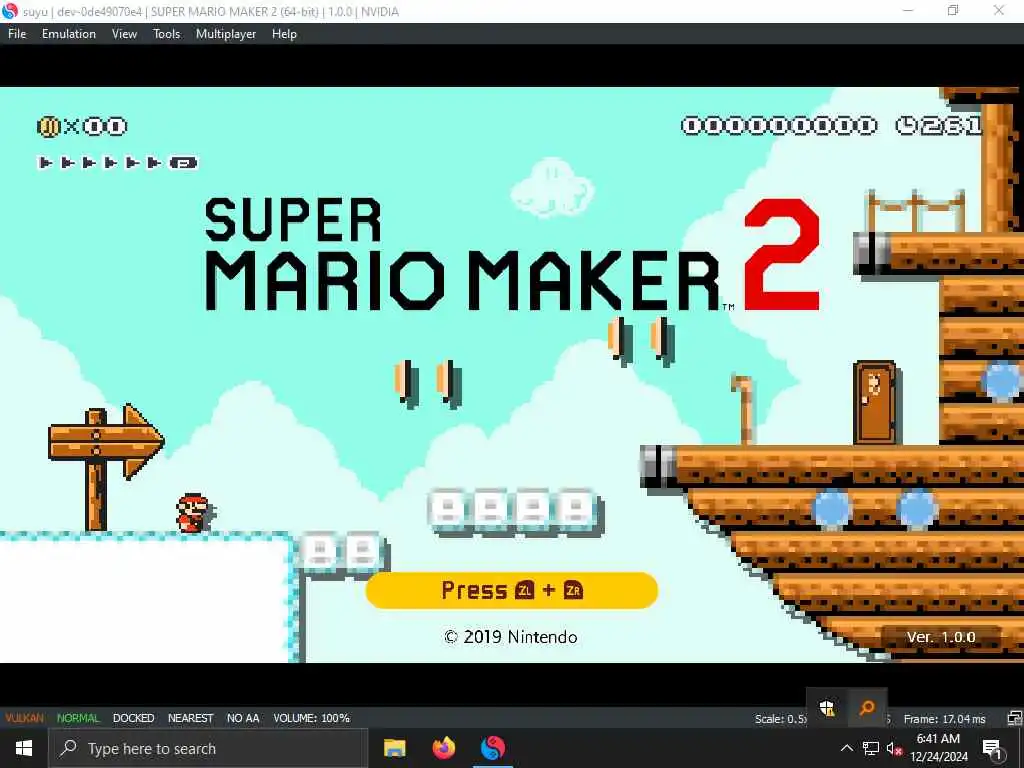The height and width of the screenshot is (768, 1024).
Task: Open the VOLUME: 100% control
Action: [x=312, y=718]
